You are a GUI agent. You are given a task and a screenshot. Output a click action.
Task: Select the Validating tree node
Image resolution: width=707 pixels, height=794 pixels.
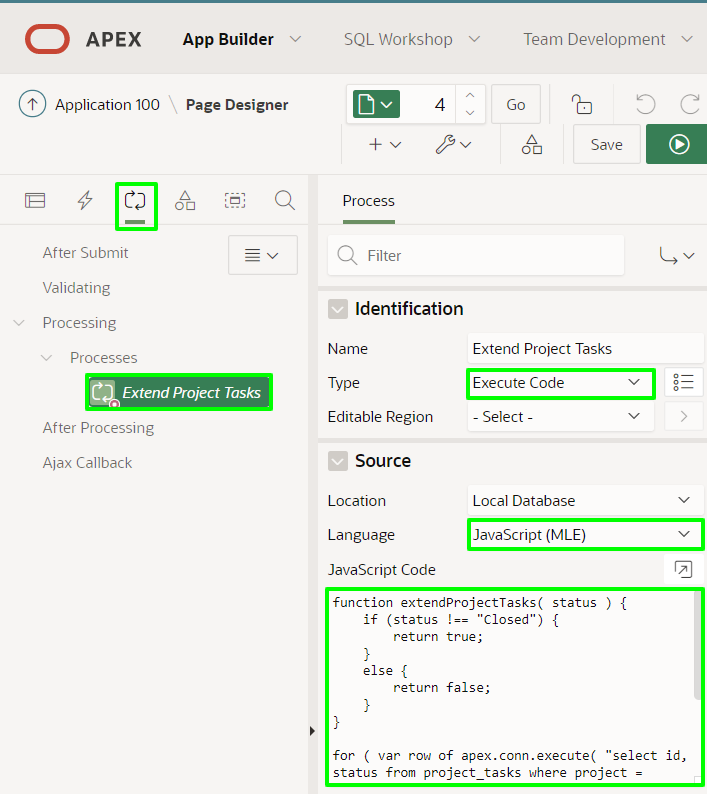[x=76, y=288]
